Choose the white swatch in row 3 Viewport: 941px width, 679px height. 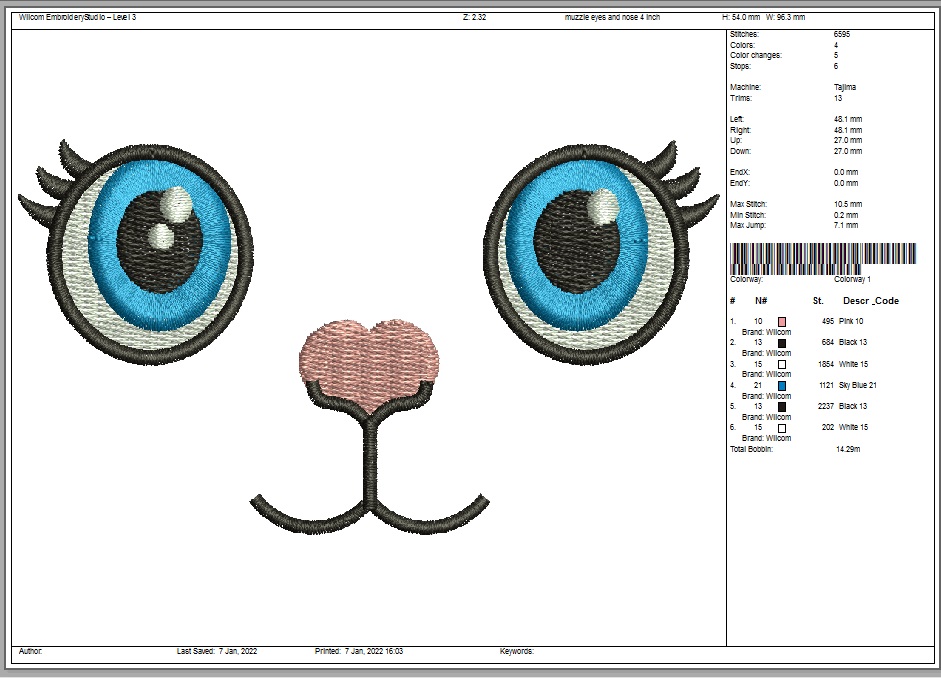(x=782, y=364)
